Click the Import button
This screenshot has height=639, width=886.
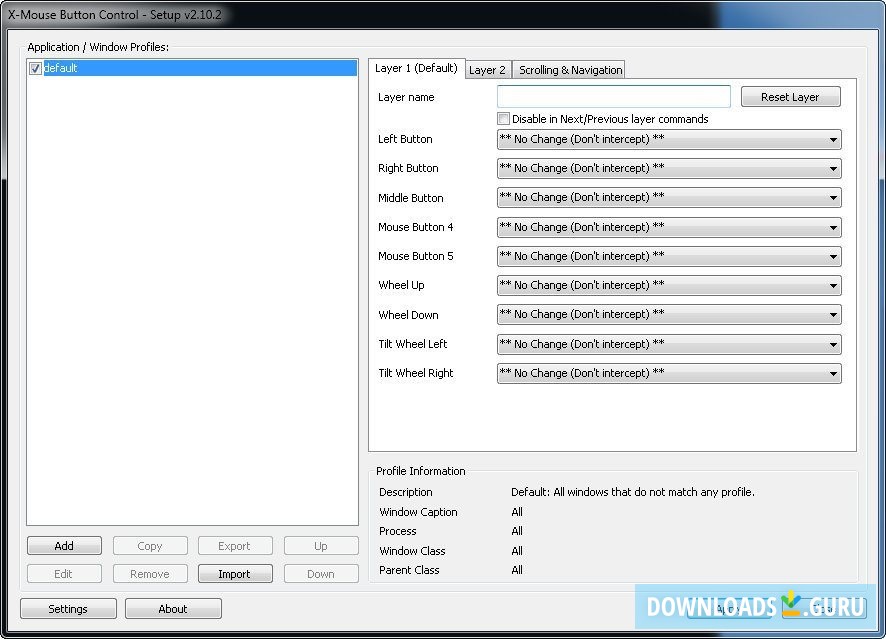click(x=235, y=573)
